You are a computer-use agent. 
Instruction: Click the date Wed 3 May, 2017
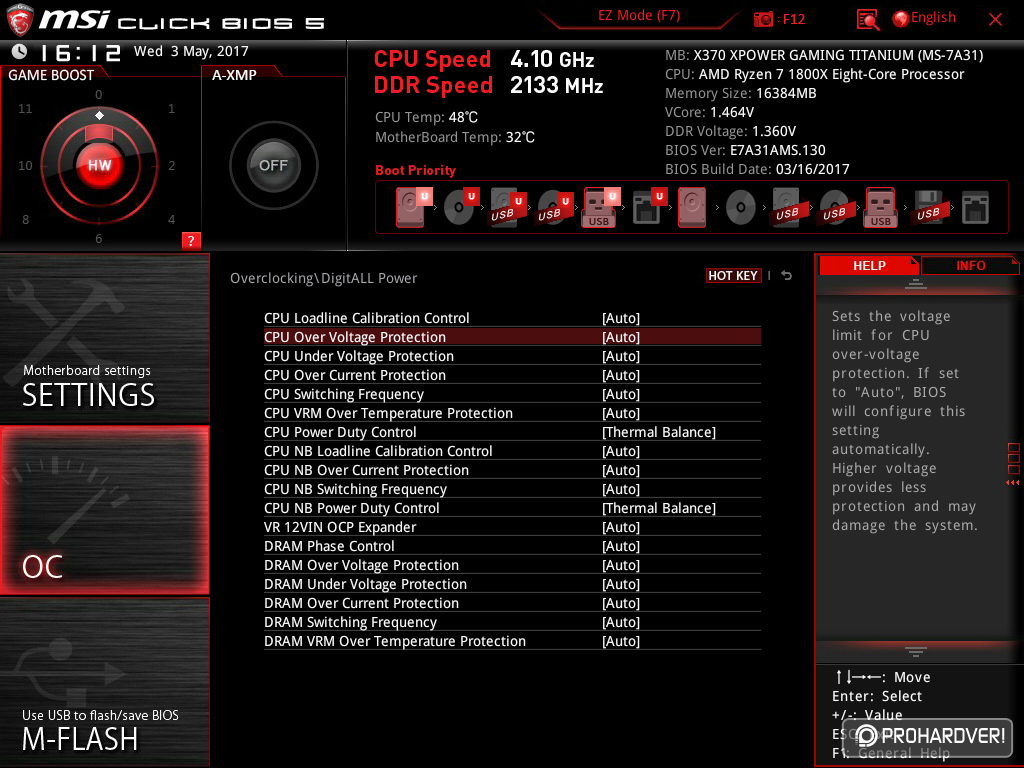click(x=191, y=51)
